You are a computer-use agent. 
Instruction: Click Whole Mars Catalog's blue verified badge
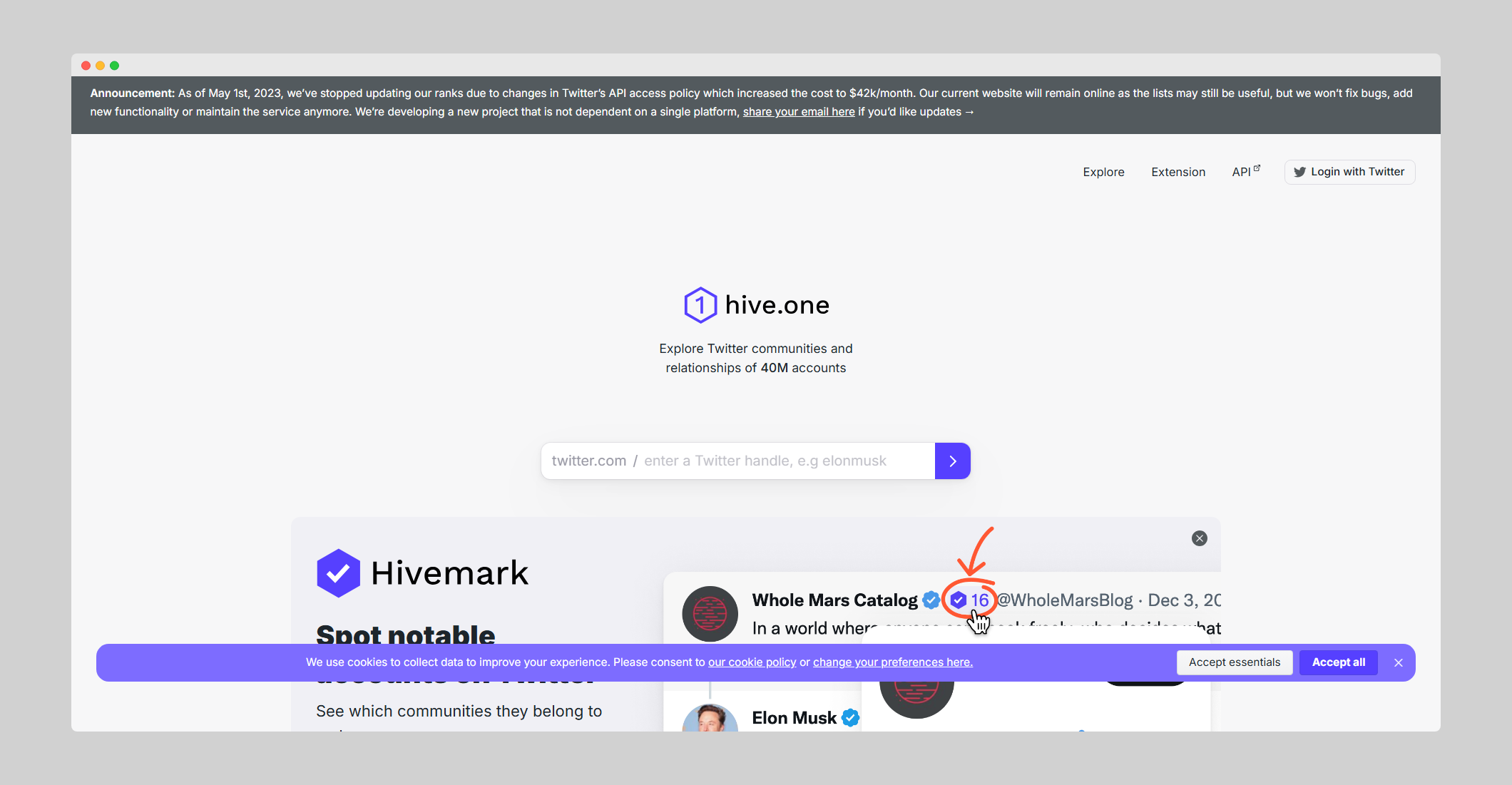pos(930,600)
